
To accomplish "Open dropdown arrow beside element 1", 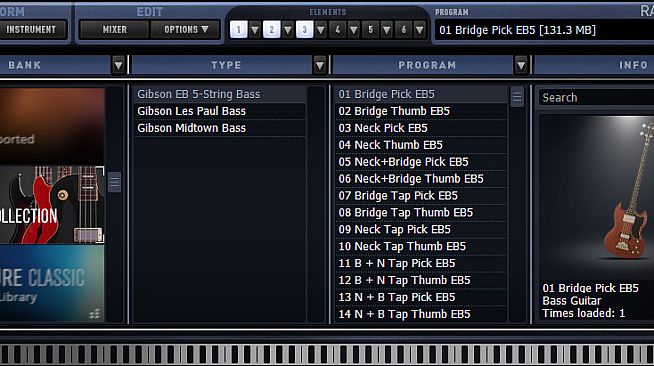I will click(255, 30).
